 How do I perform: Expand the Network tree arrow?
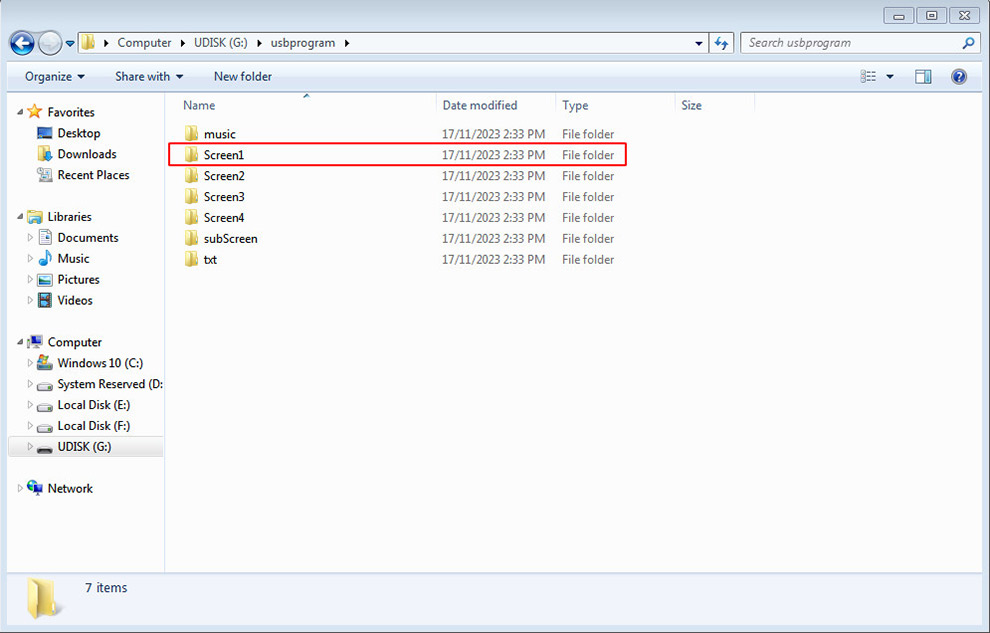click(x=20, y=488)
